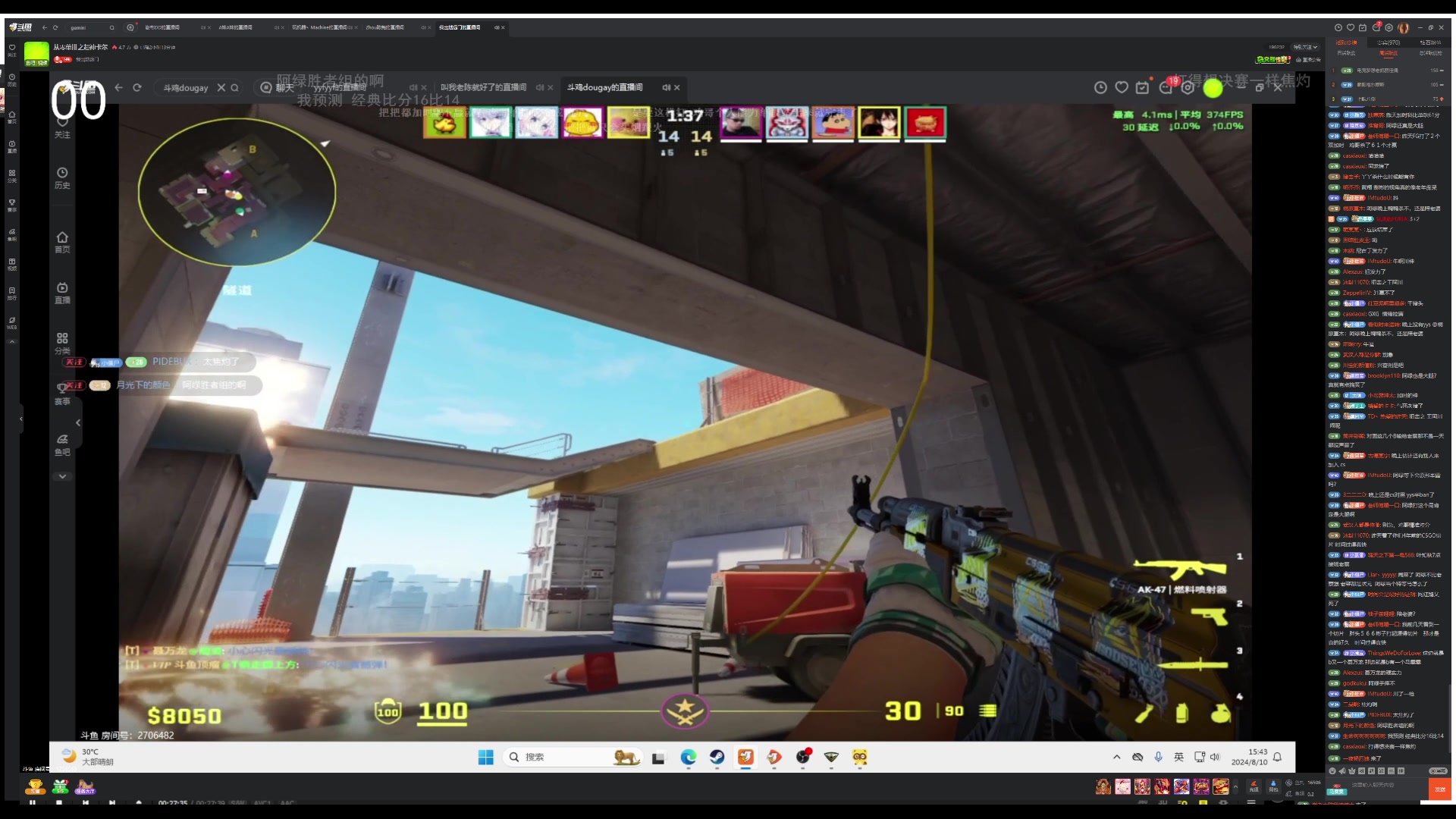Click the 关注 heart in outer left sidebar
Image resolution: width=1456 pixels, height=819 pixels.
point(12,50)
